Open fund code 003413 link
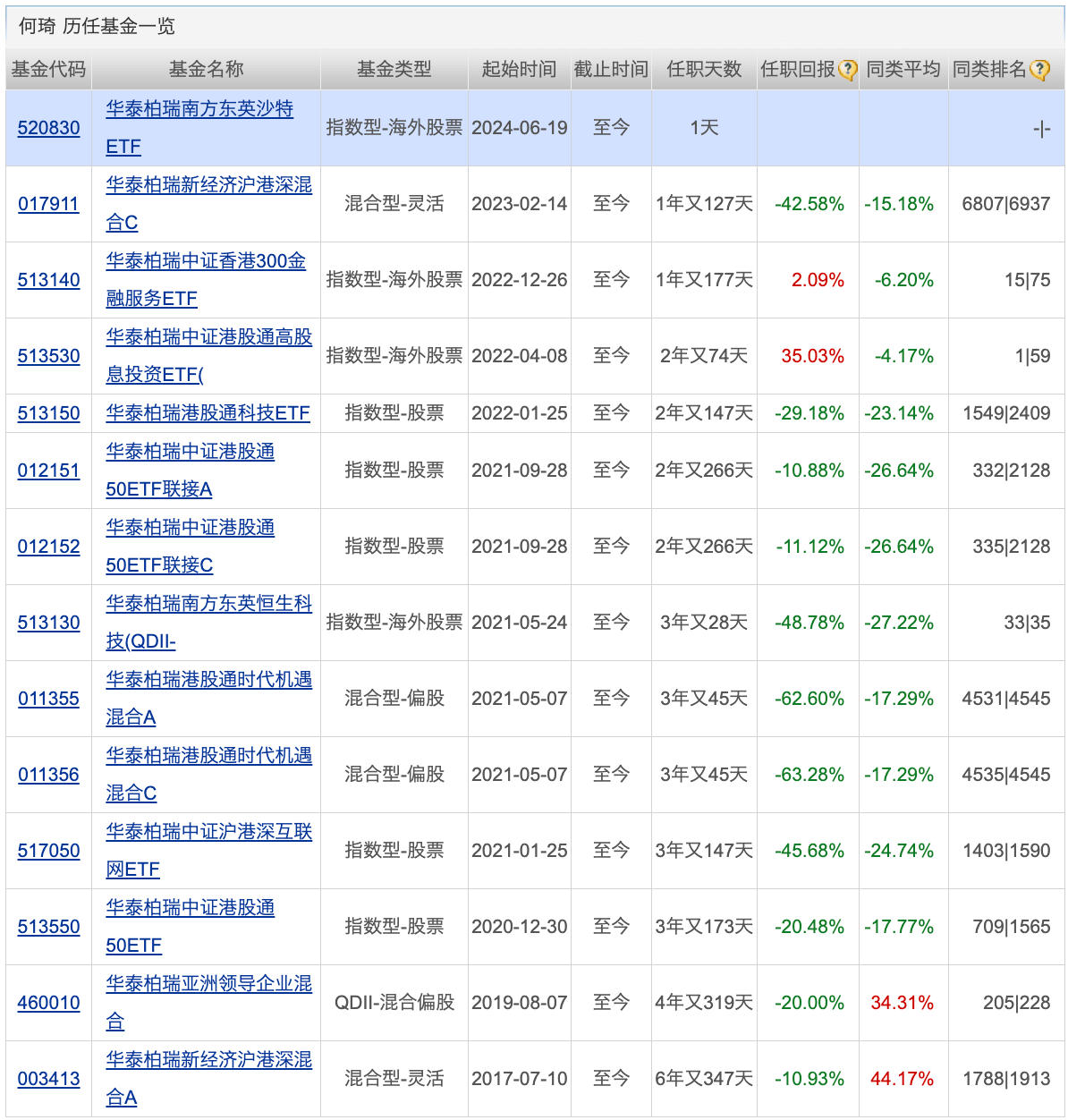The height and width of the screenshot is (1120, 1068). pyautogui.click(x=48, y=1079)
